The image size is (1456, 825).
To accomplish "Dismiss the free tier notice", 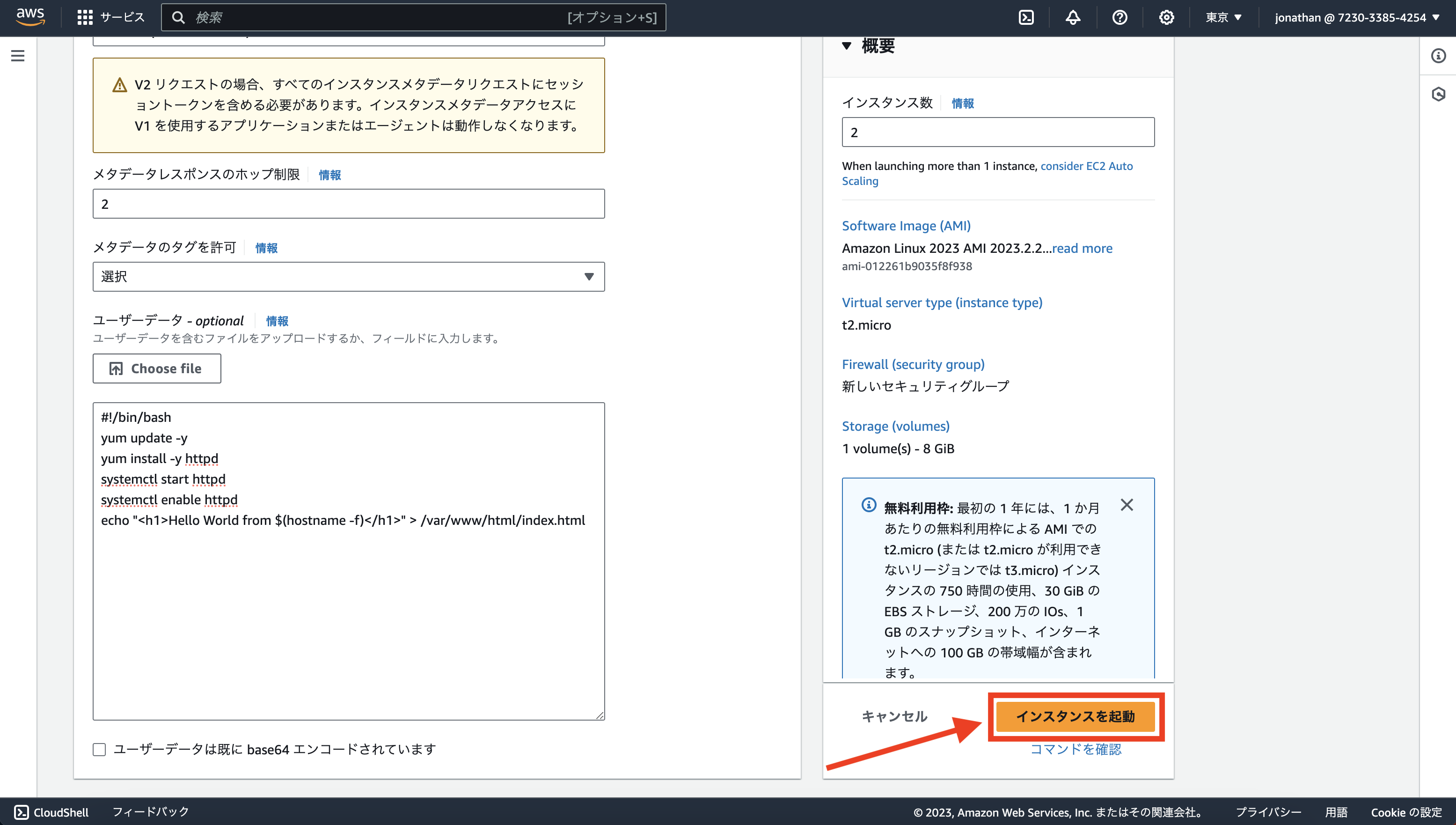I will (x=1127, y=504).
